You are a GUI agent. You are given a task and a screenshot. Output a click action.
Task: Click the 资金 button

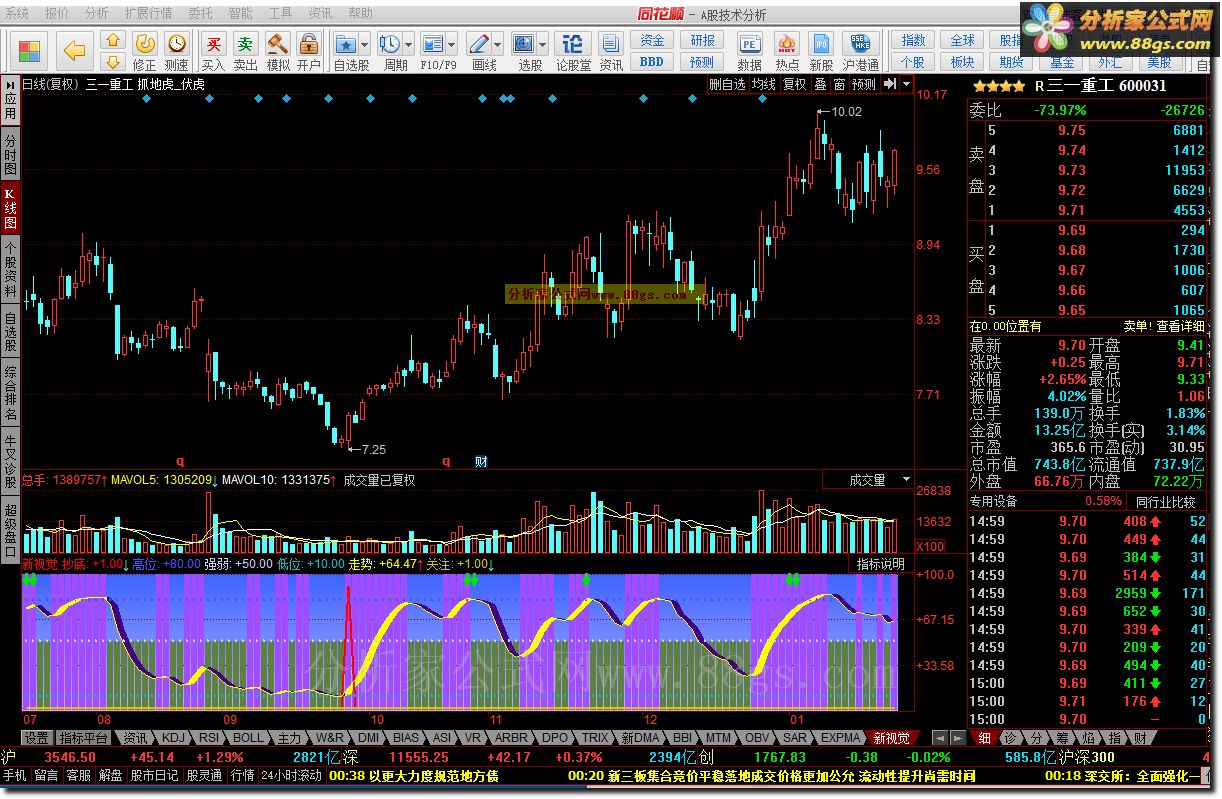pos(652,40)
